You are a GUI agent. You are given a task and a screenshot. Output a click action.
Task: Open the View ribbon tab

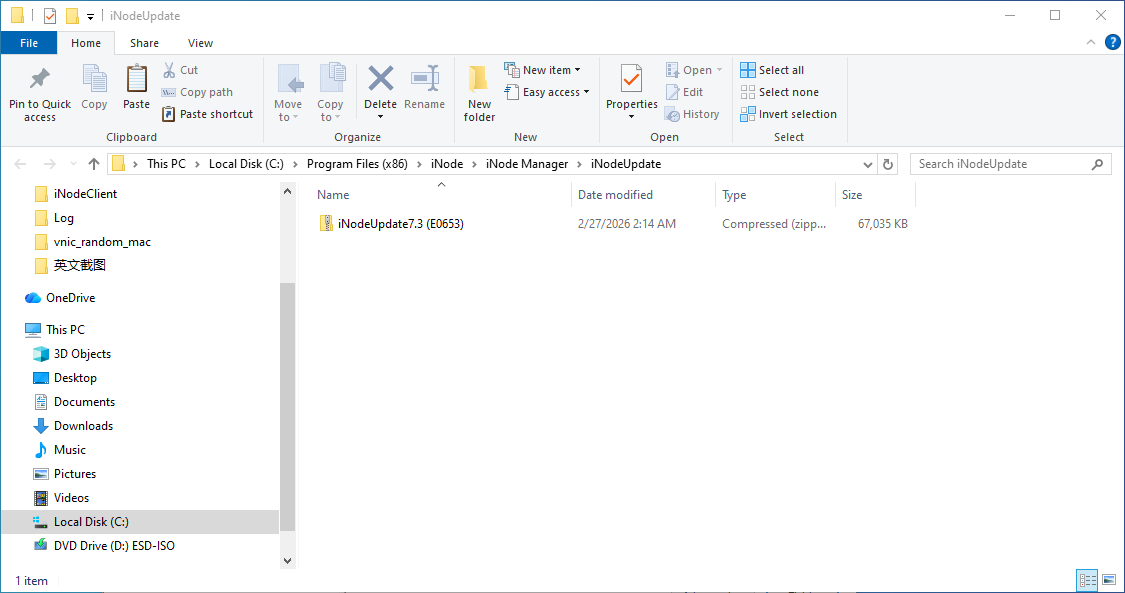tap(200, 43)
